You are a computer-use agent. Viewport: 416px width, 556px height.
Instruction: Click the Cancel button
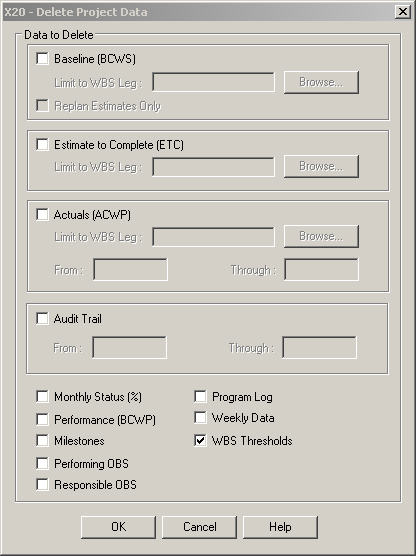[199, 527]
